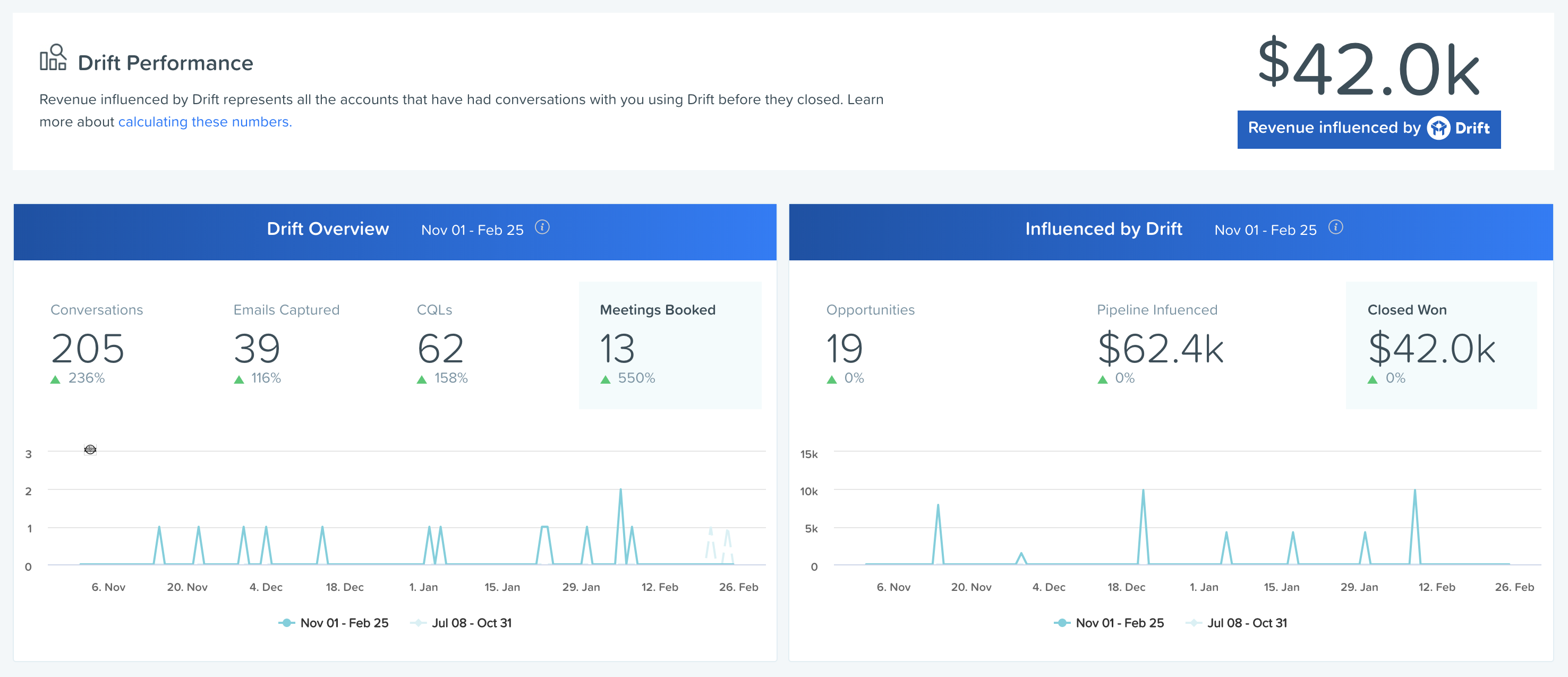Click the tallest peak in meetings chart
This screenshot has width=1568, height=677.
pyautogui.click(x=620, y=490)
